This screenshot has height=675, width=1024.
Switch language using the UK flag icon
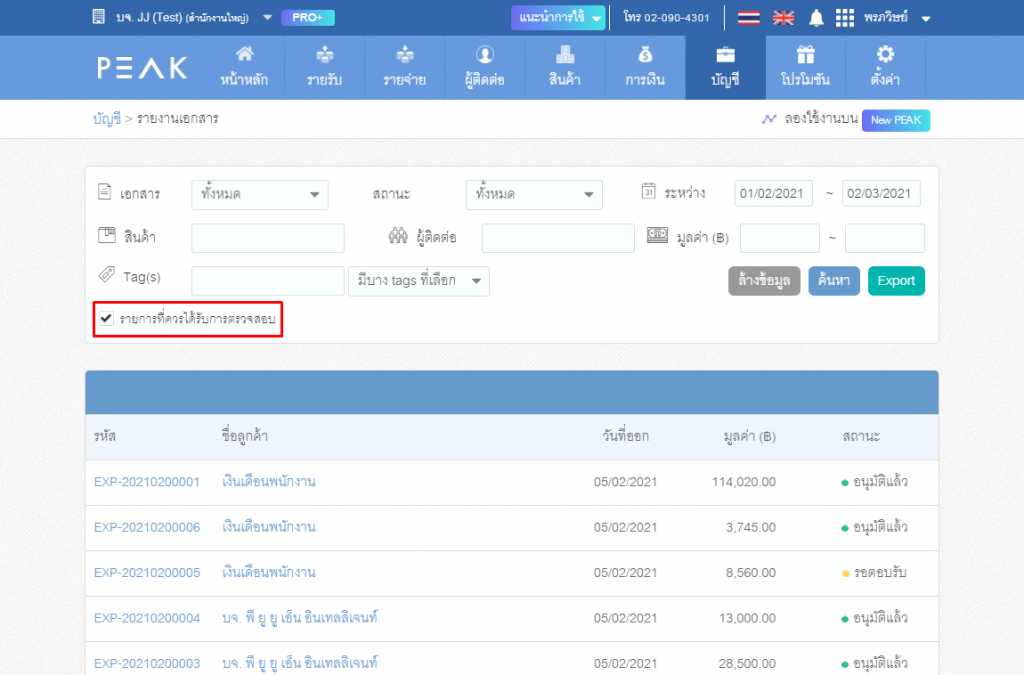click(784, 18)
